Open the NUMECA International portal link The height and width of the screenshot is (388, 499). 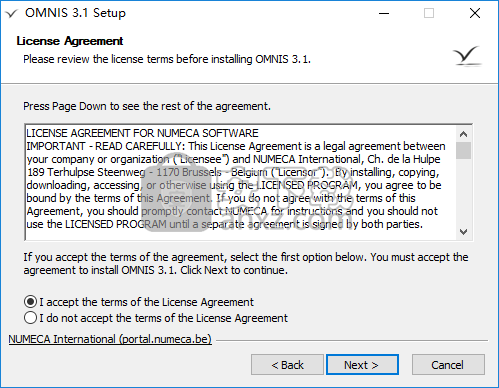point(110,339)
